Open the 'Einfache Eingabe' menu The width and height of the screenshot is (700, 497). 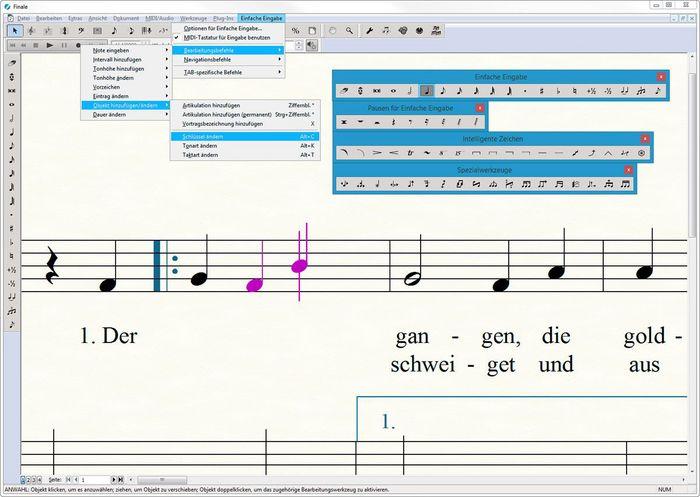coord(261,18)
